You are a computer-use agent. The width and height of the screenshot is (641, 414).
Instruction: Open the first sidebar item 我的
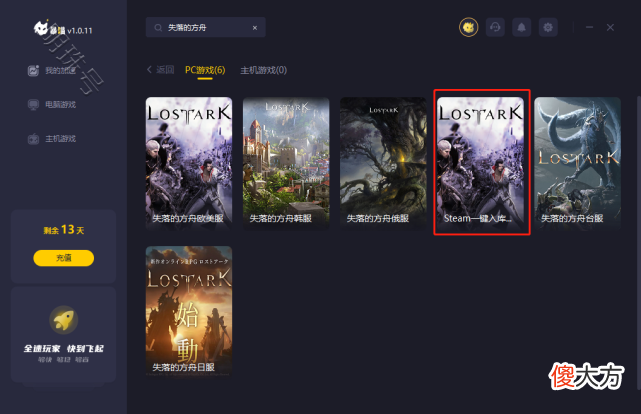click(52, 71)
